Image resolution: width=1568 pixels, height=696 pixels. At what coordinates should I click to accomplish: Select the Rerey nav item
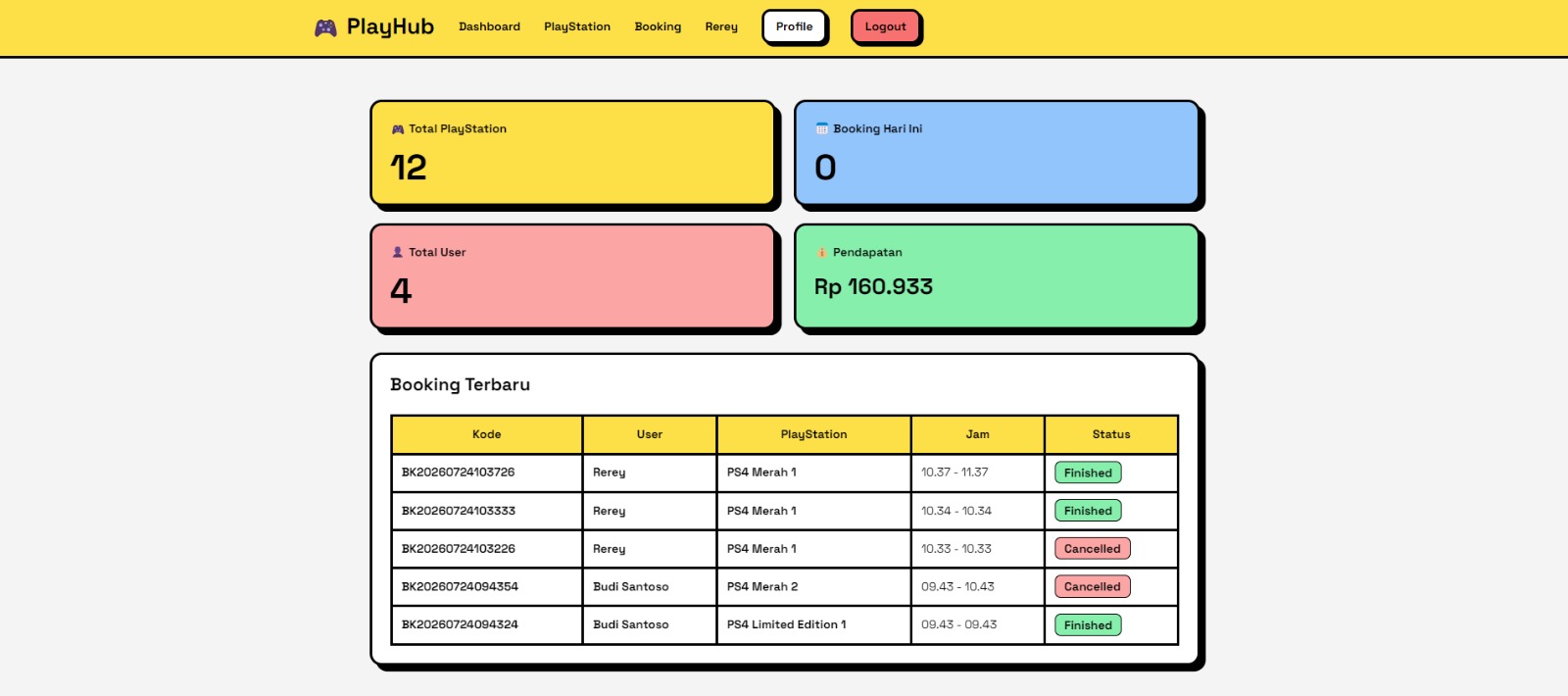point(721,26)
